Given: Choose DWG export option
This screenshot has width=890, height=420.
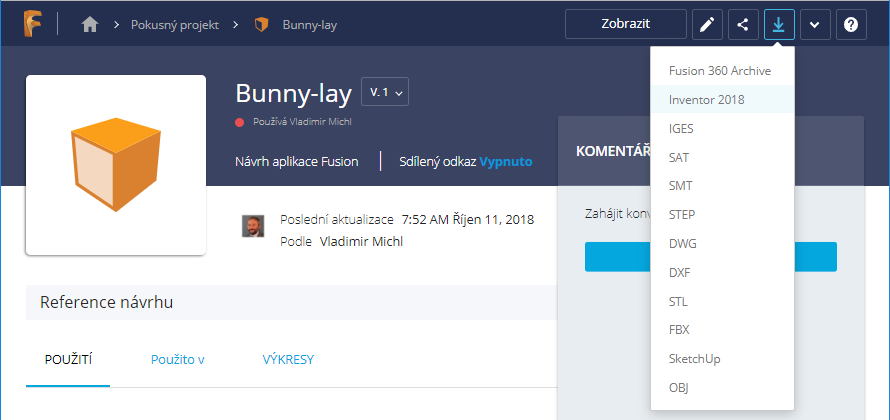Looking at the screenshot, I should (722, 243).
